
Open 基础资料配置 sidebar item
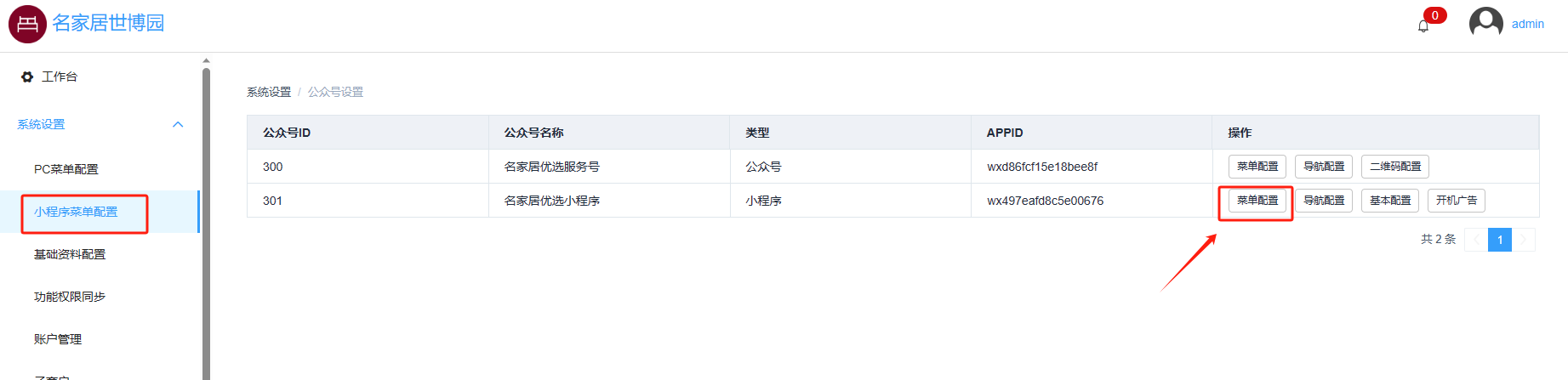tap(70, 254)
